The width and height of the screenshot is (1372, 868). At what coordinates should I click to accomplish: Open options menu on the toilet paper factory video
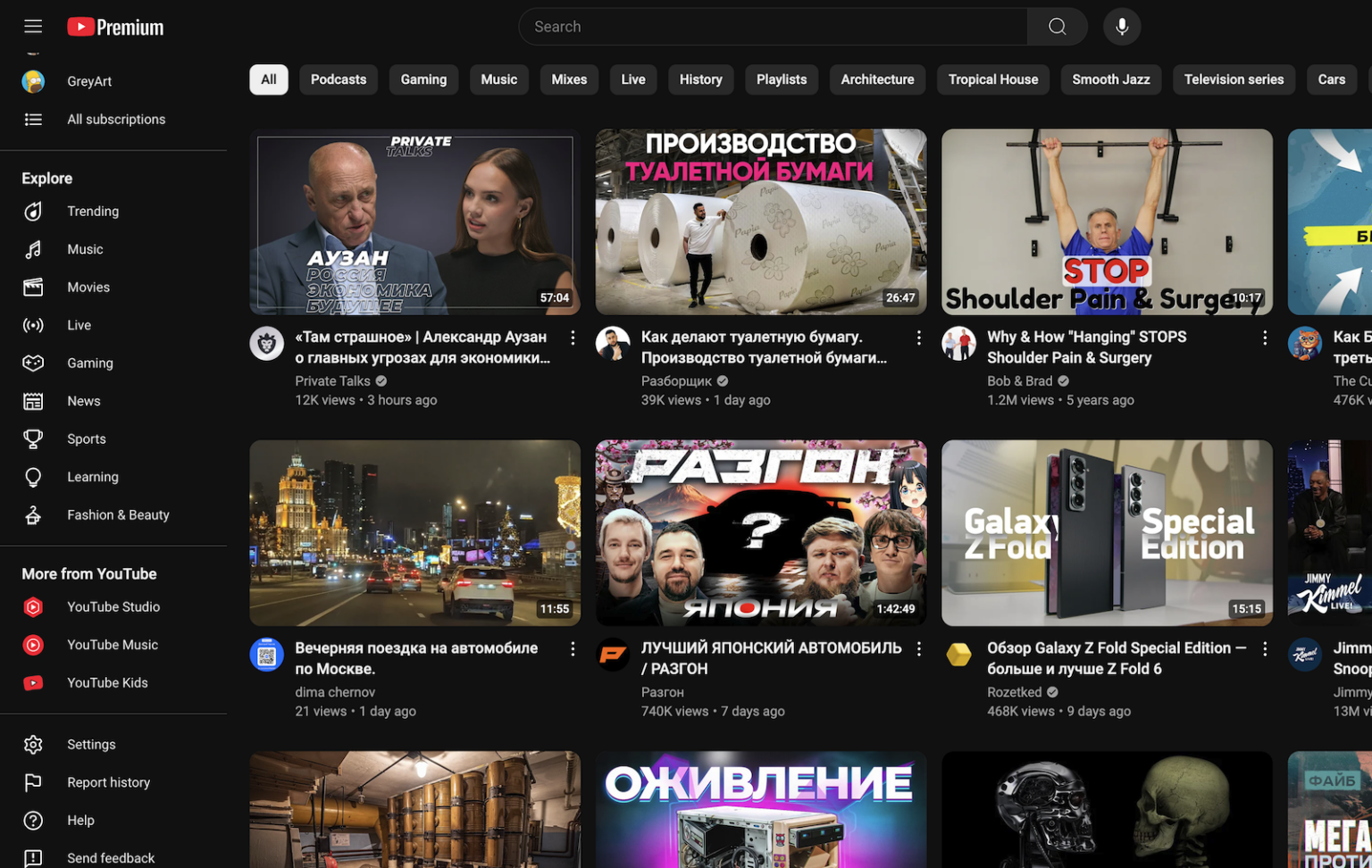click(918, 338)
